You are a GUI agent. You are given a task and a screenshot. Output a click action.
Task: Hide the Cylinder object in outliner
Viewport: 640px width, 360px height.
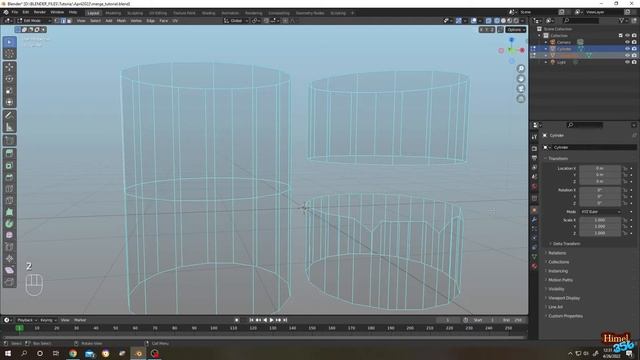click(627, 49)
